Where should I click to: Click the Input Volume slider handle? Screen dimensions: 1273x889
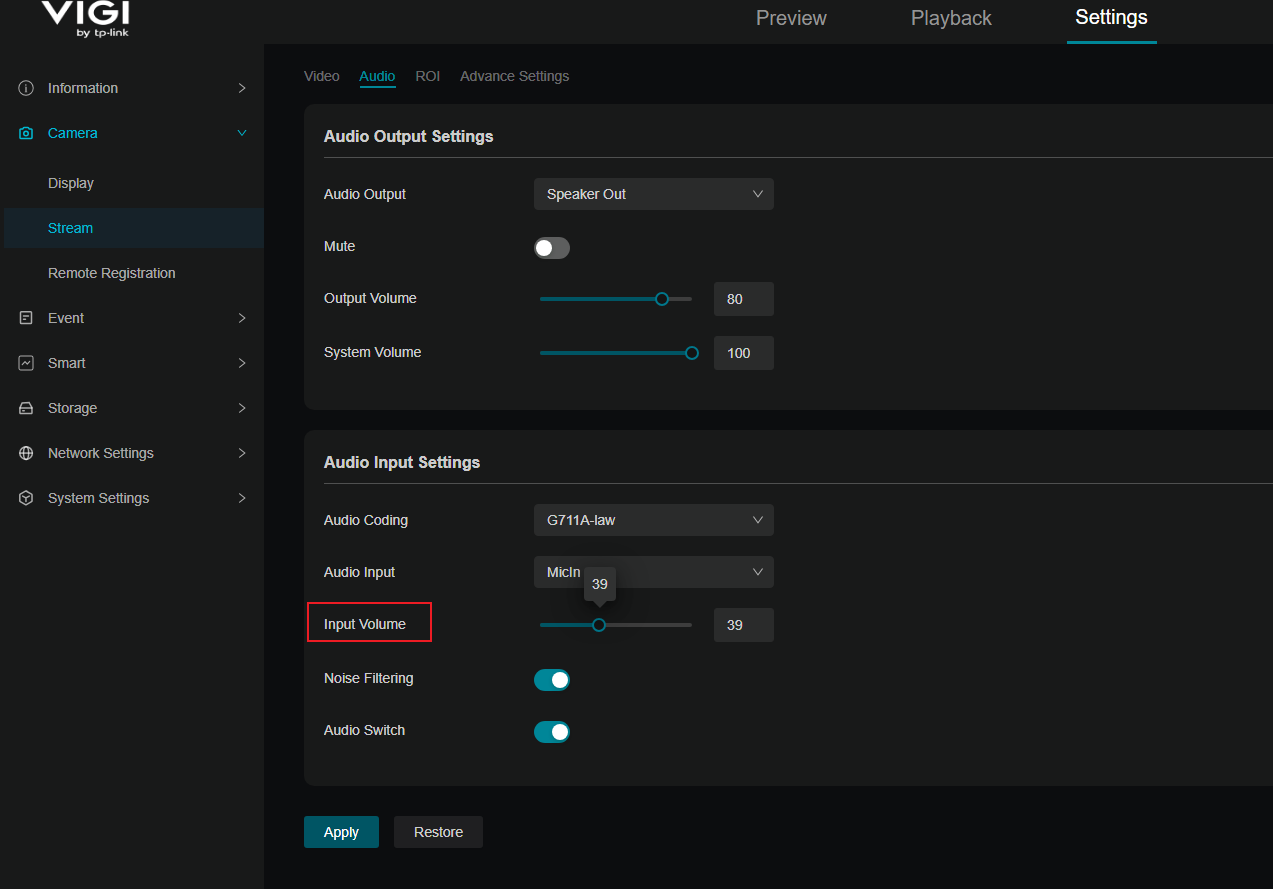pyautogui.click(x=599, y=624)
